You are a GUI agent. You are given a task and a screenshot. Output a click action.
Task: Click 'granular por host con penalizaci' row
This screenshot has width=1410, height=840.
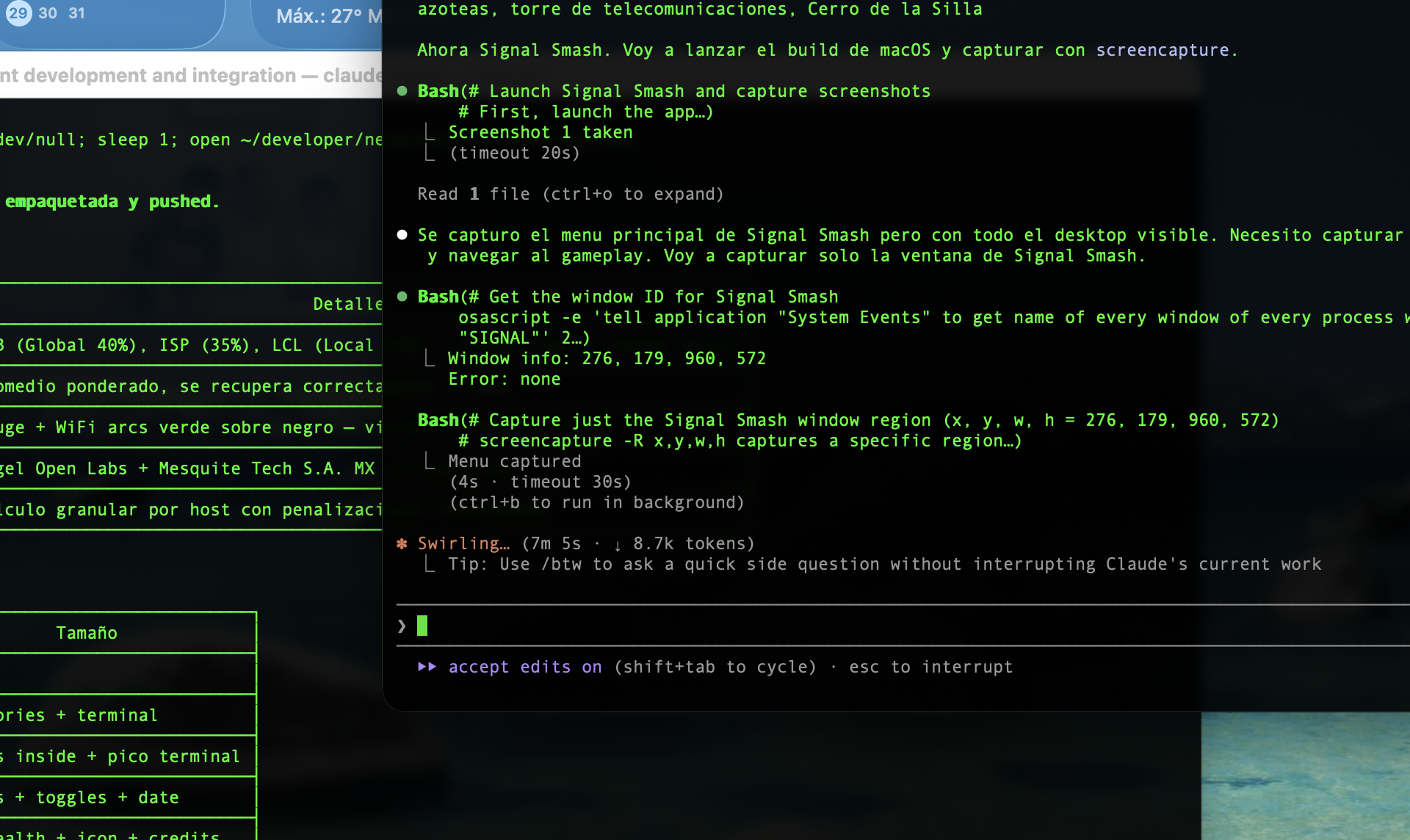point(191,510)
